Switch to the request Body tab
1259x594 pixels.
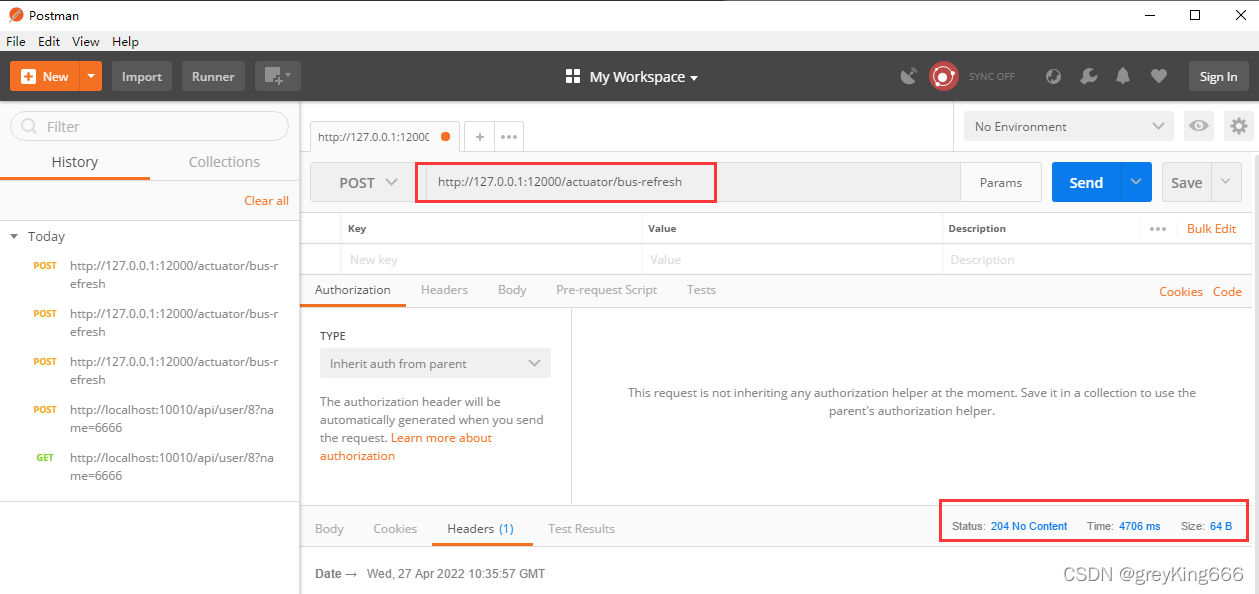coord(512,290)
